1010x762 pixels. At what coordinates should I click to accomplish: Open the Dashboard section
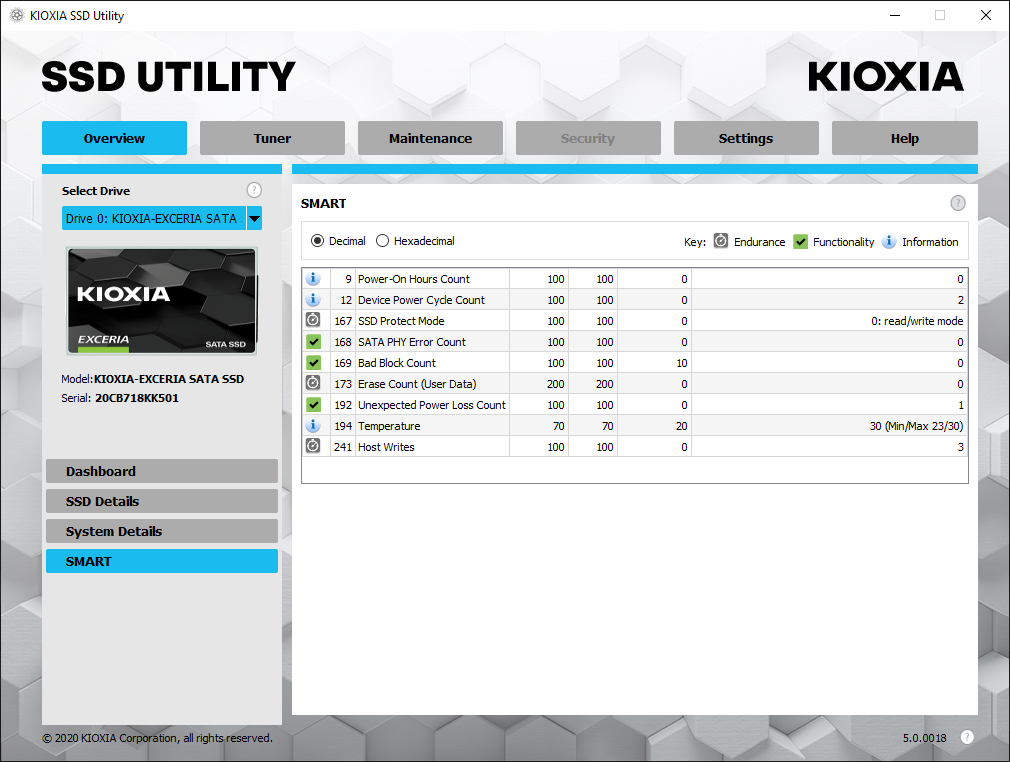162,471
